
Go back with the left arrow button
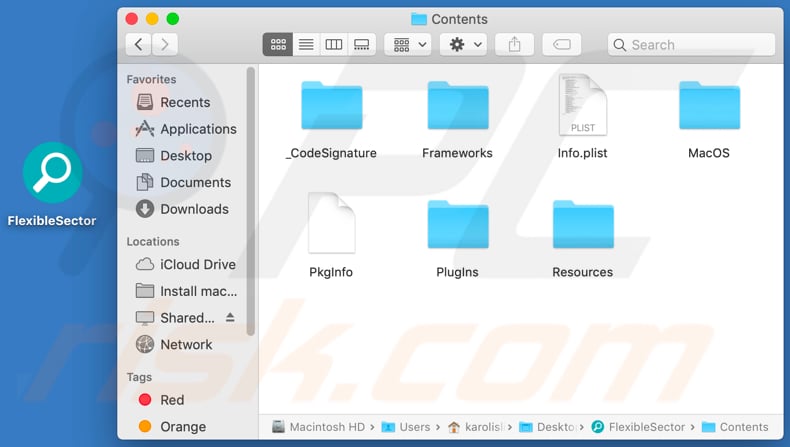coord(139,45)
